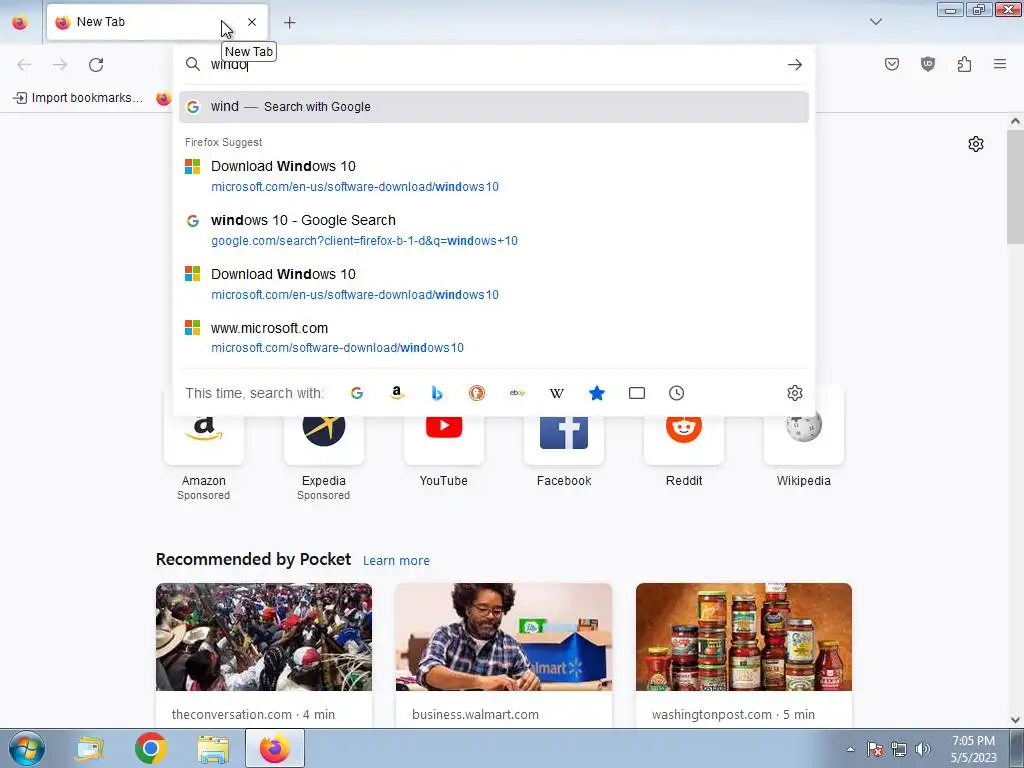Close the New Tab tab
Viewport: 1024px width, 768px height.
point(252,22)
